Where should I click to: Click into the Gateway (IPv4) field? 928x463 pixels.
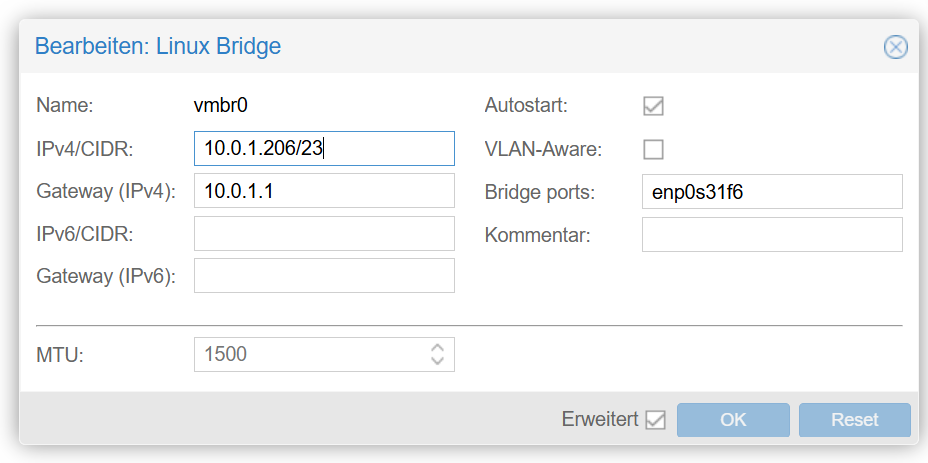(x=324, y=191)
